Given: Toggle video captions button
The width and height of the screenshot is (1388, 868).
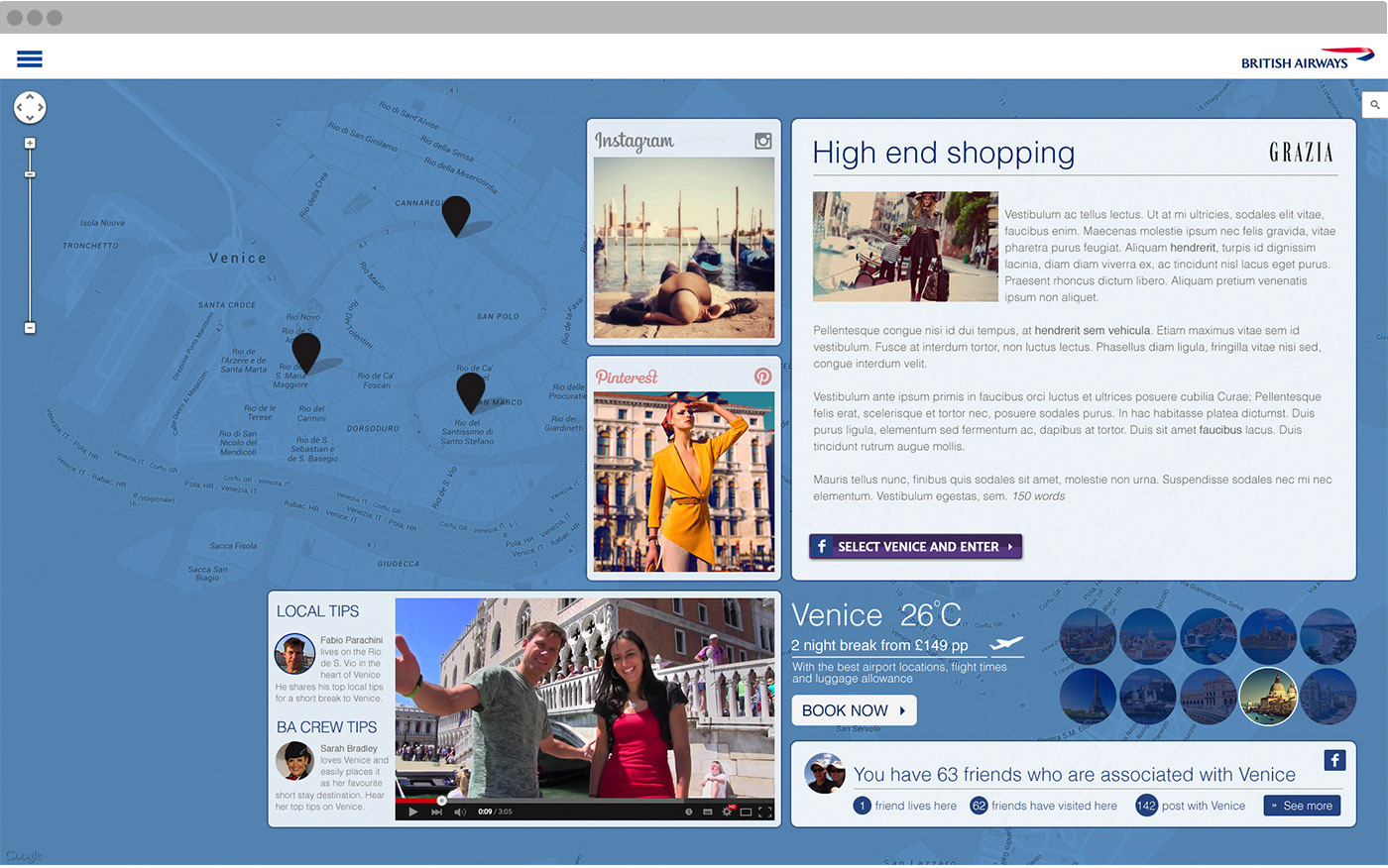Looking at the screenshot, I should tap(708, 812).
